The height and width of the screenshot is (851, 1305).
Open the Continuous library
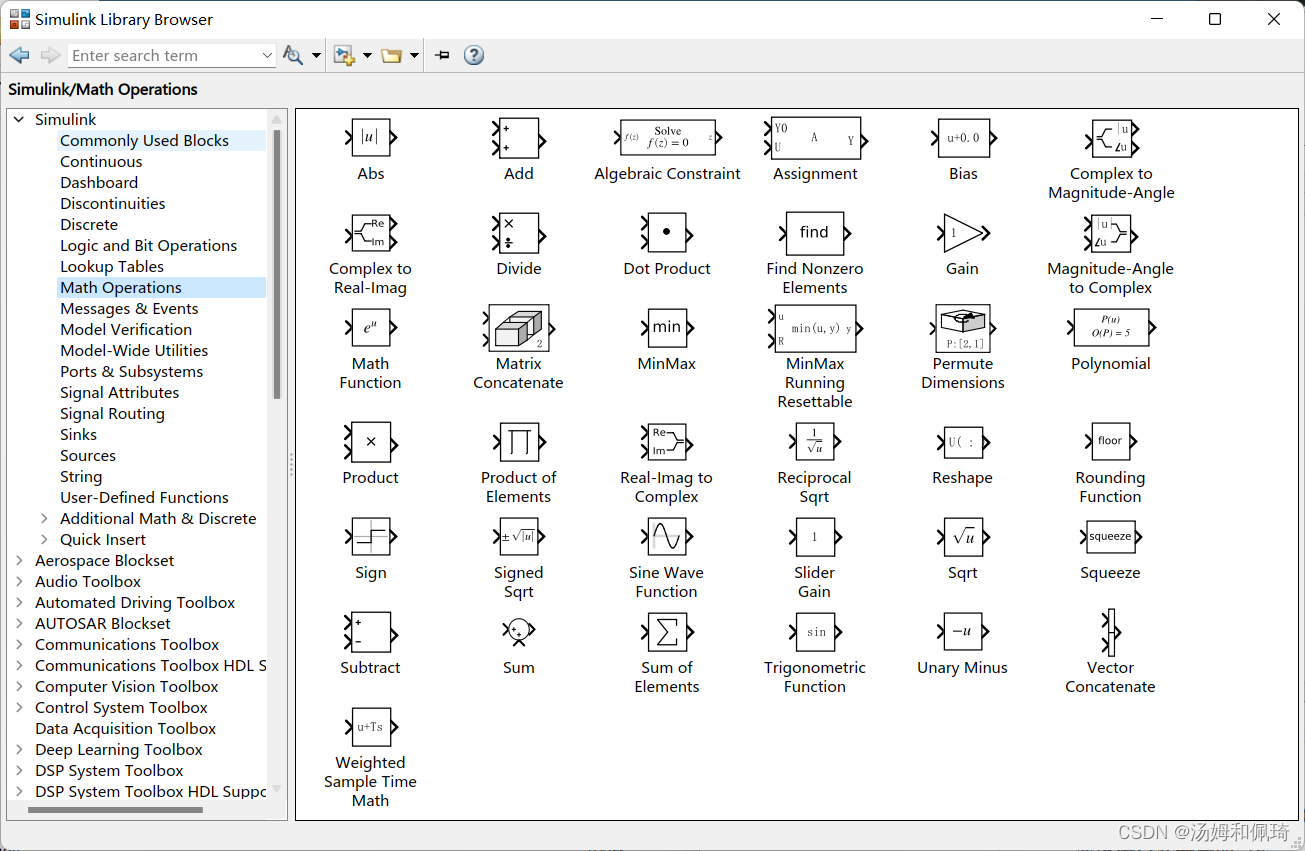(101, 162)
